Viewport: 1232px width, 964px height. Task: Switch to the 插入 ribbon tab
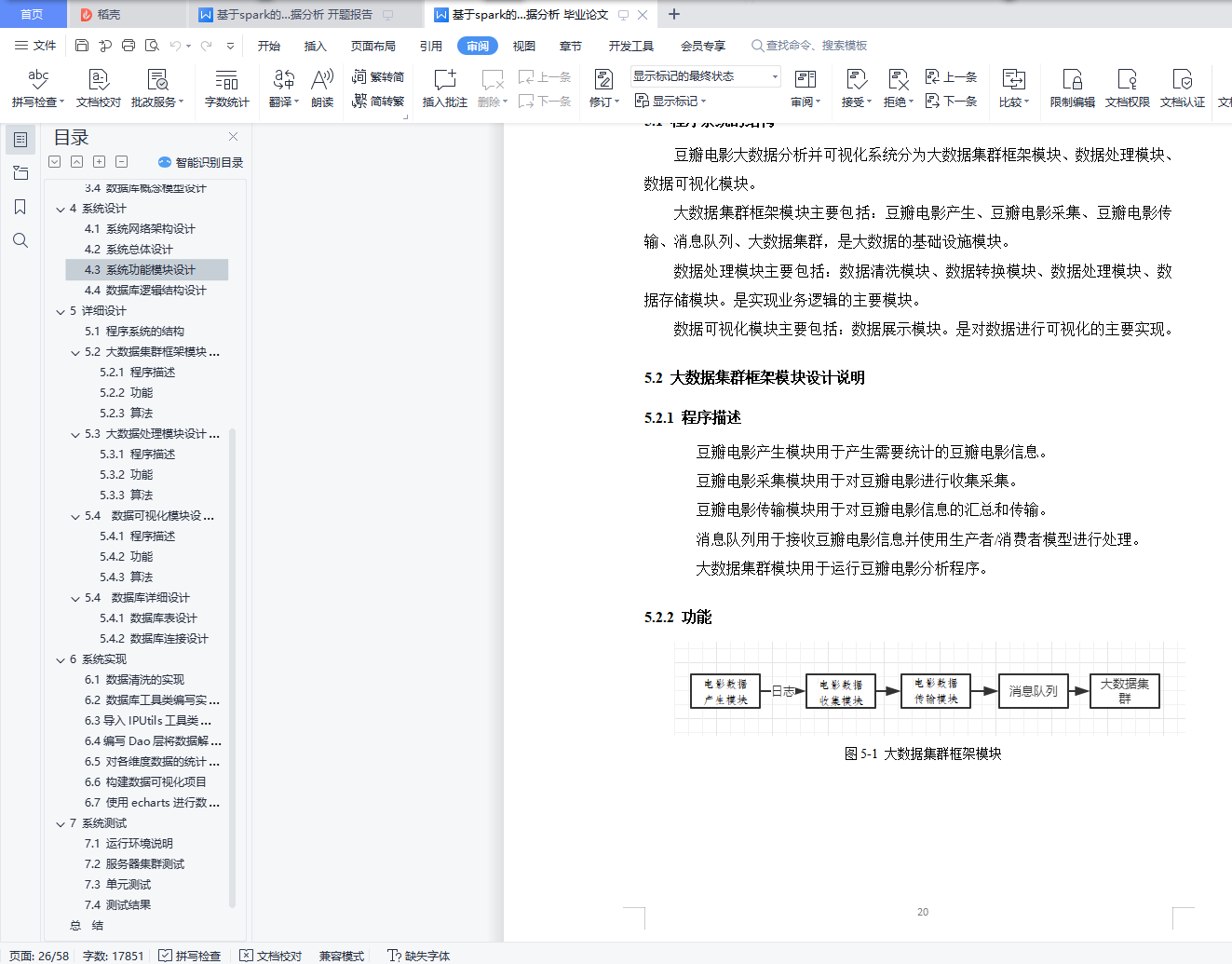point(316,46)
